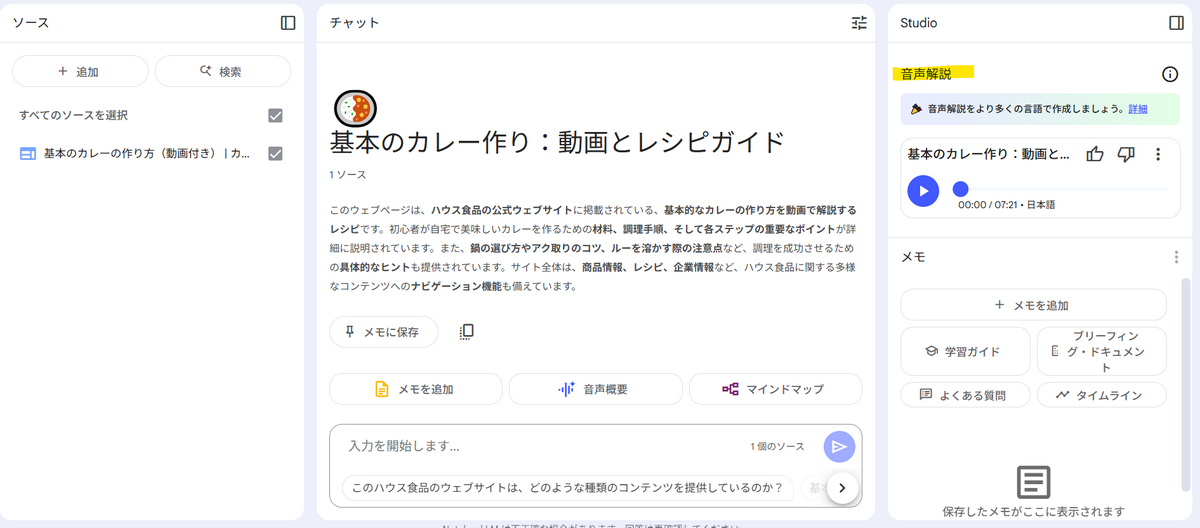The width and height of the screenshot is (1200, 528).
Task: Click the suggested question about ハウス食品 website
Action: coord(567,488)
